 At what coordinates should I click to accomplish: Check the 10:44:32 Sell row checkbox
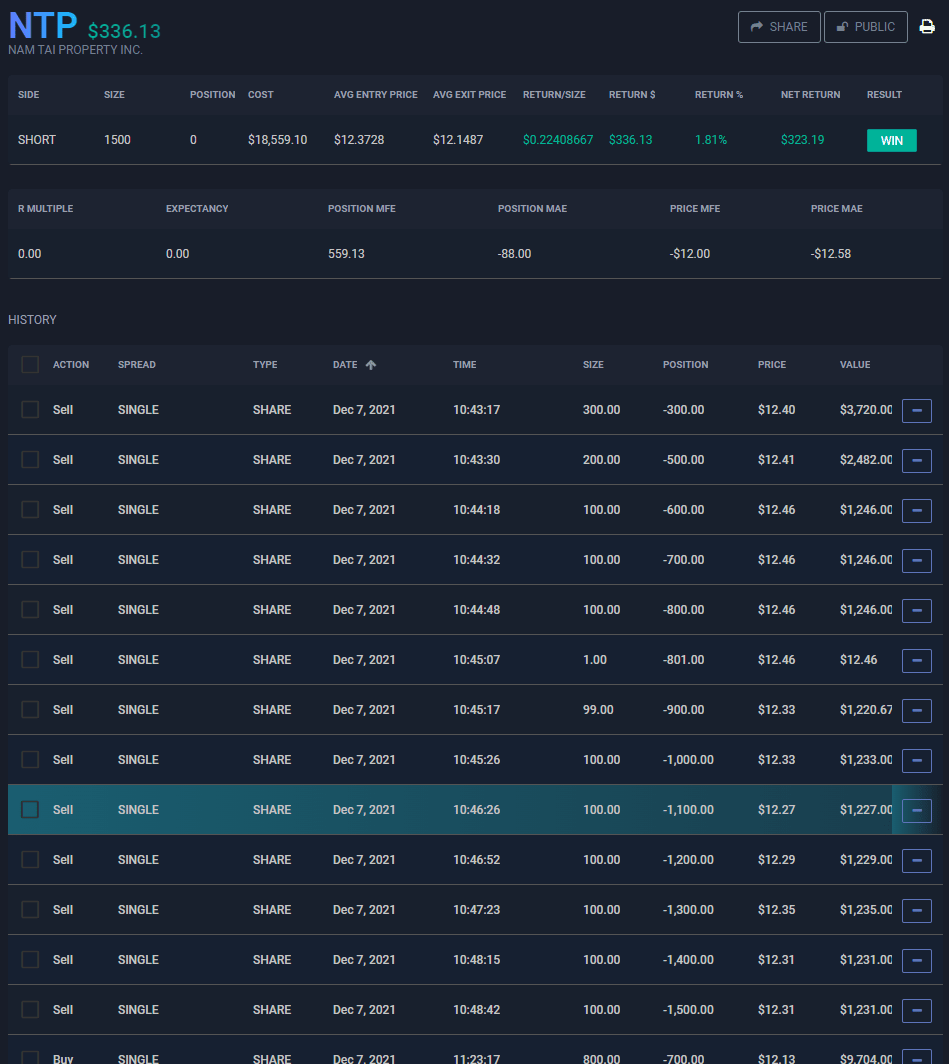[x=30, y=559]
